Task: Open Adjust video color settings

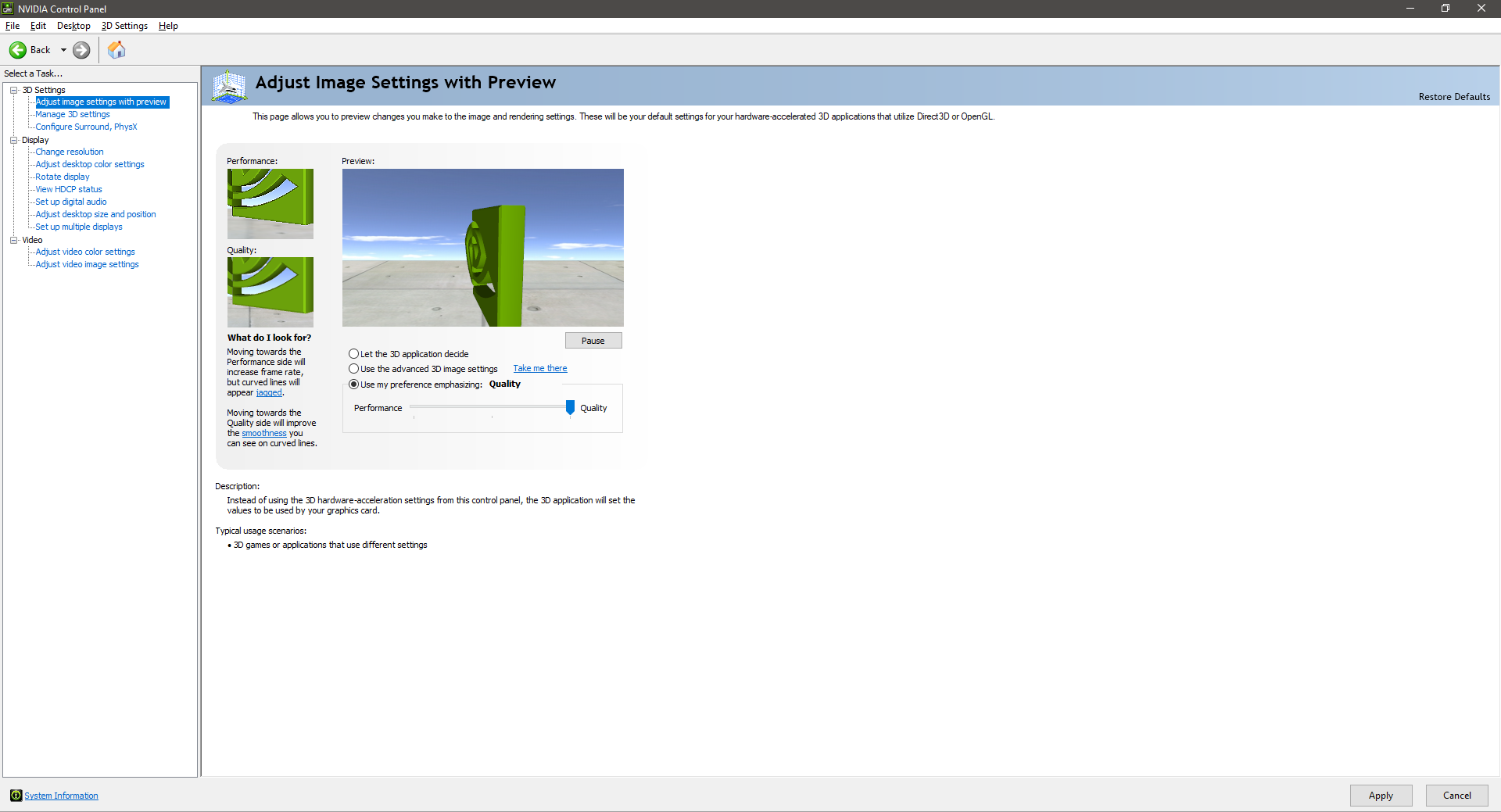Action: [85, 252]
